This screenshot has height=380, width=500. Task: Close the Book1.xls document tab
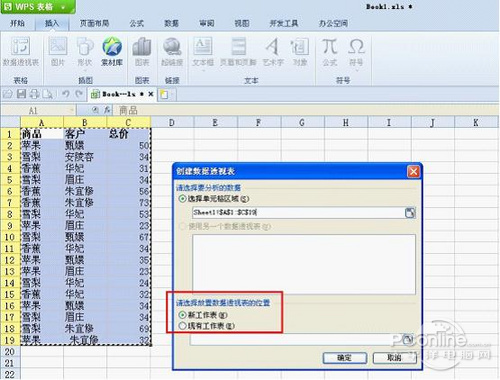(151, 94)
